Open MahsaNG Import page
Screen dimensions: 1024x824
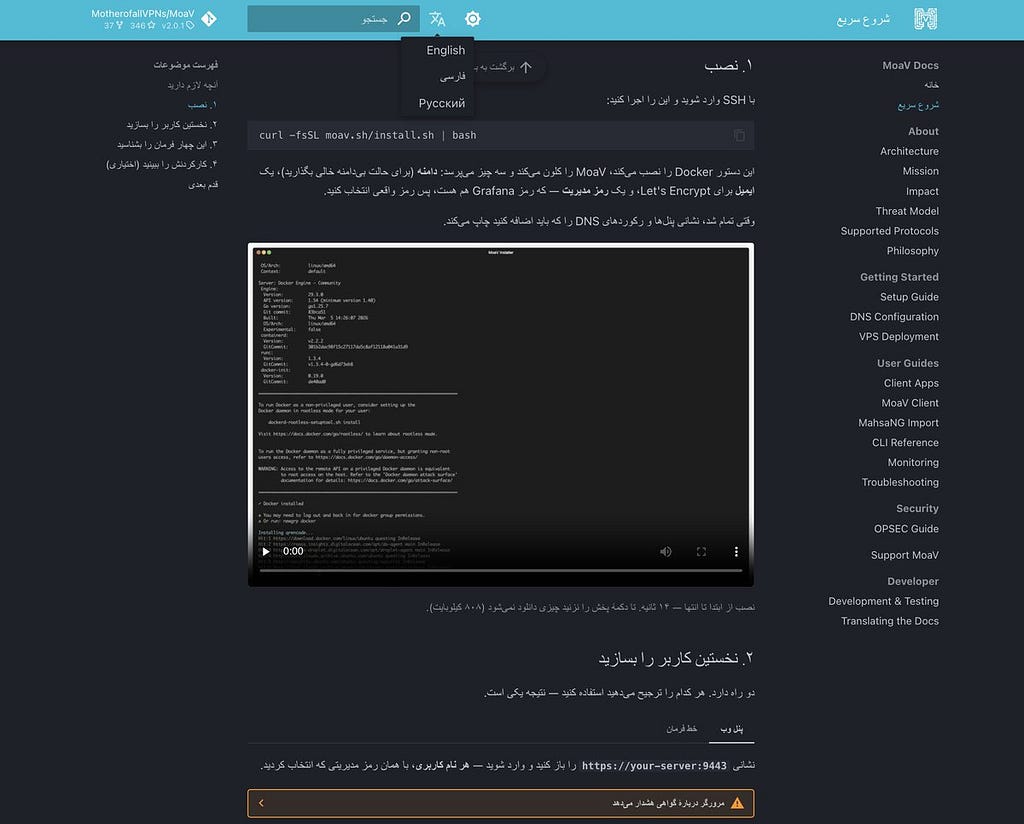(898, 423)
